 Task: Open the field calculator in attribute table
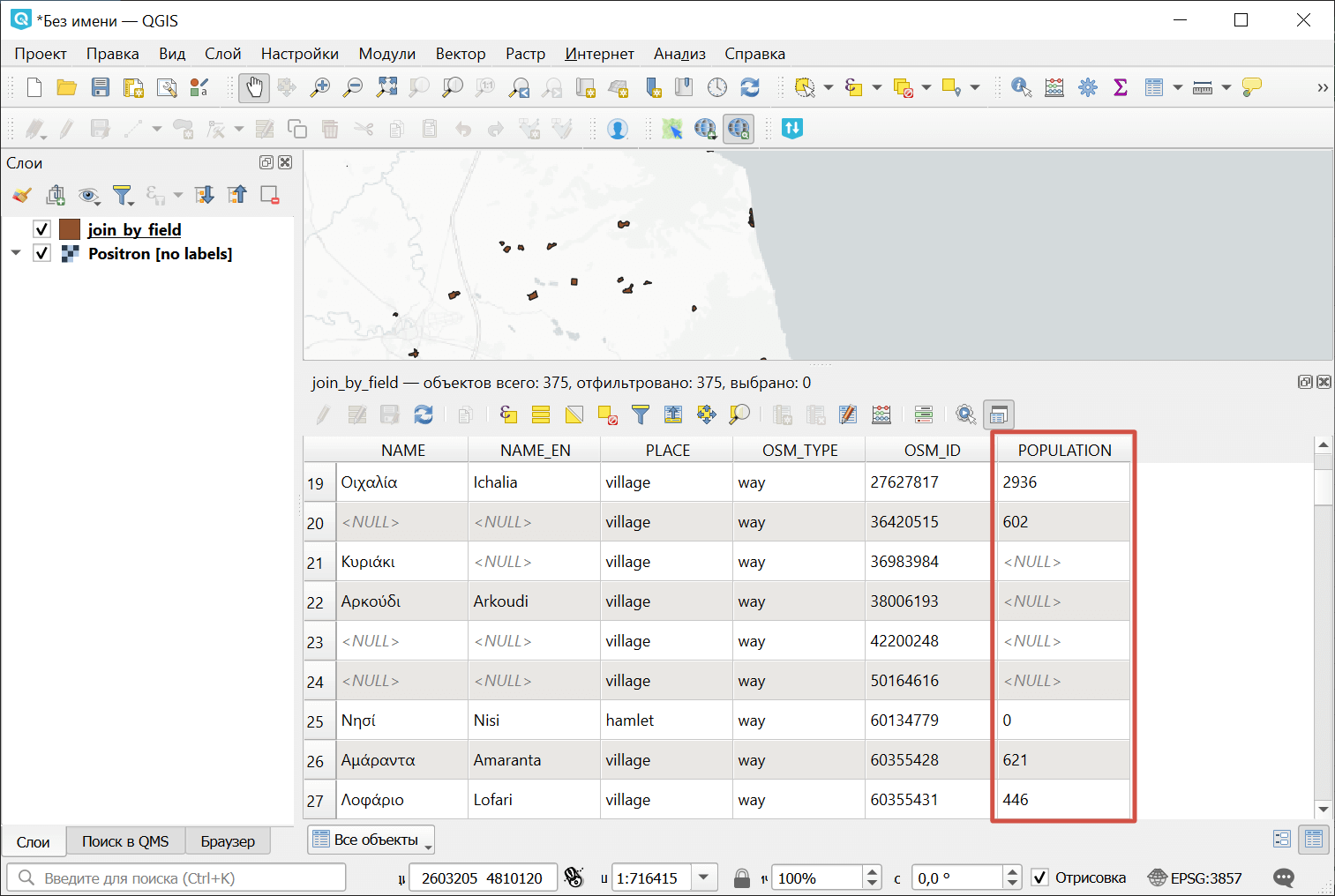coord(881,414)
